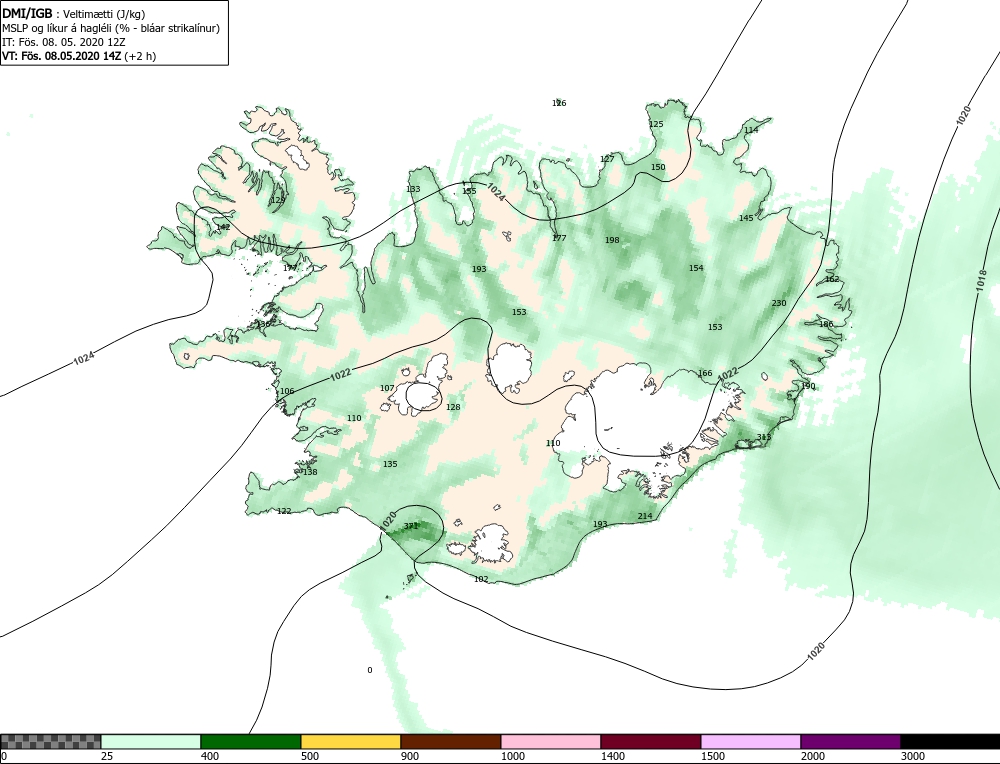This screenshot has height=764, width=1000.
Task: Click the dark maroon 1400–1500 legend swatch
Action: pos(651,741)
